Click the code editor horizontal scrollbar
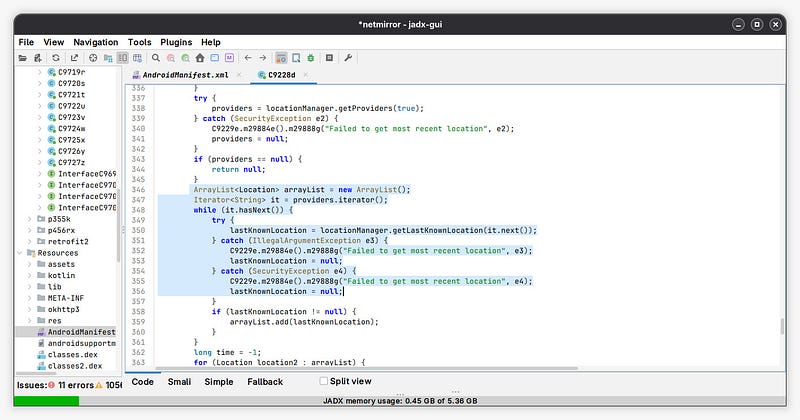 pyautogui.click(x=366, y=368)
